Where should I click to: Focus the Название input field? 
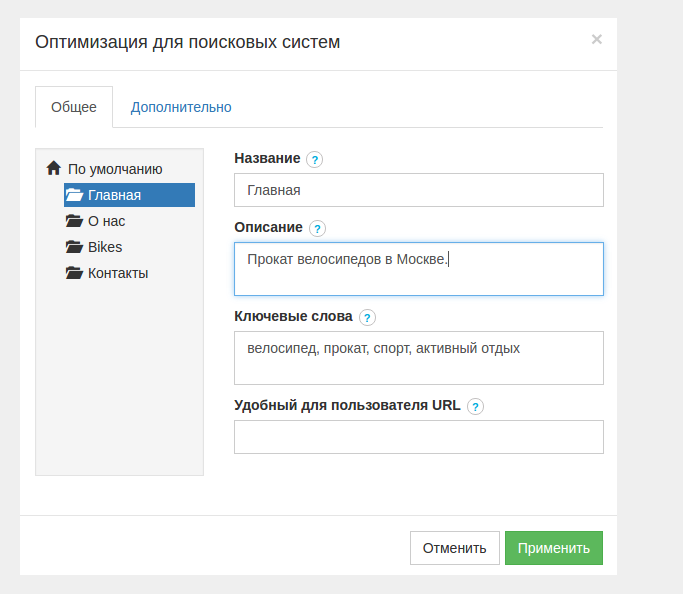tap(418, 190)
